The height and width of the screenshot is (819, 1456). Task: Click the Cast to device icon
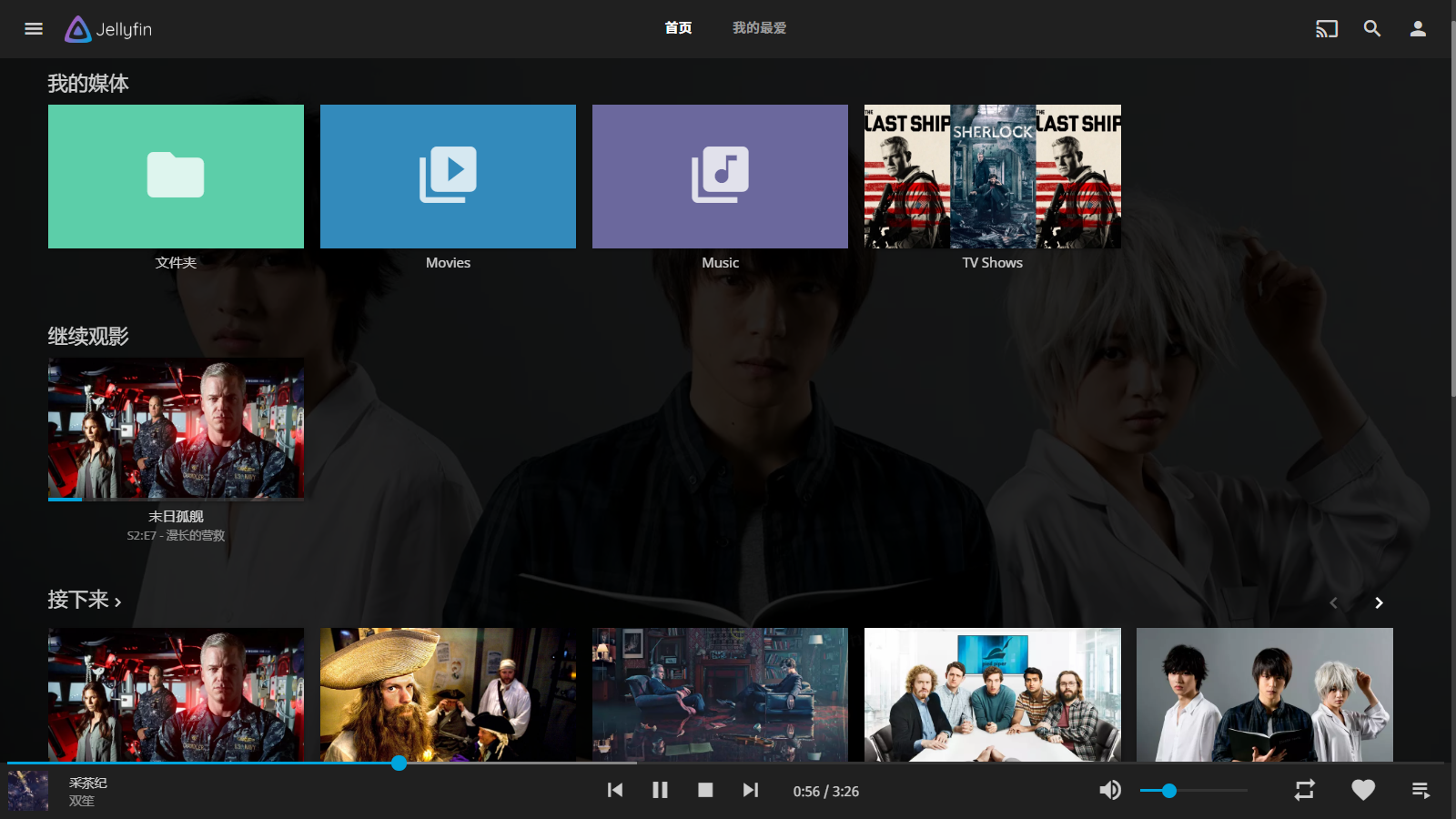1327,29
